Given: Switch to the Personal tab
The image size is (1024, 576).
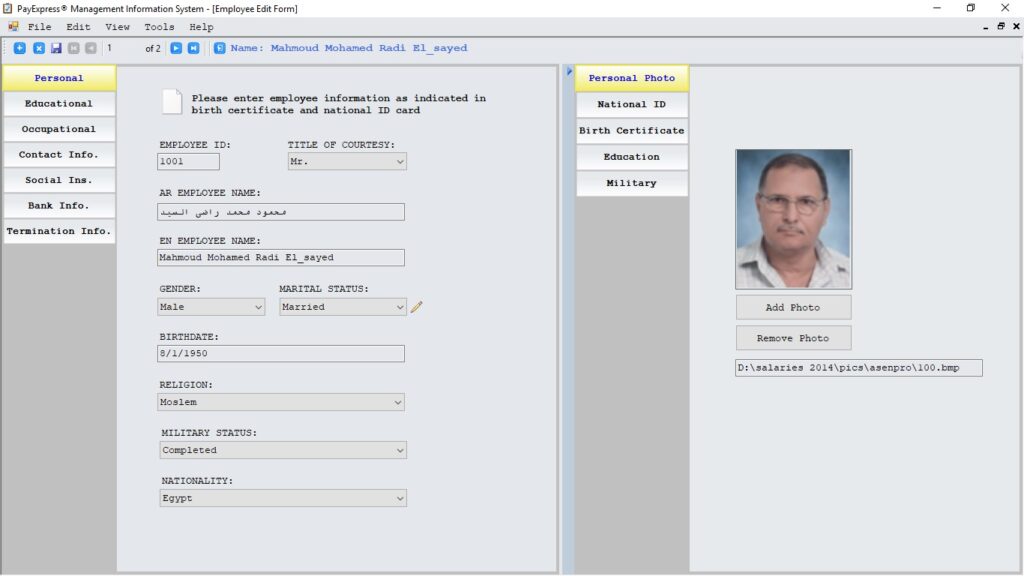Looking at the screenshot, I should click(59, 78).
